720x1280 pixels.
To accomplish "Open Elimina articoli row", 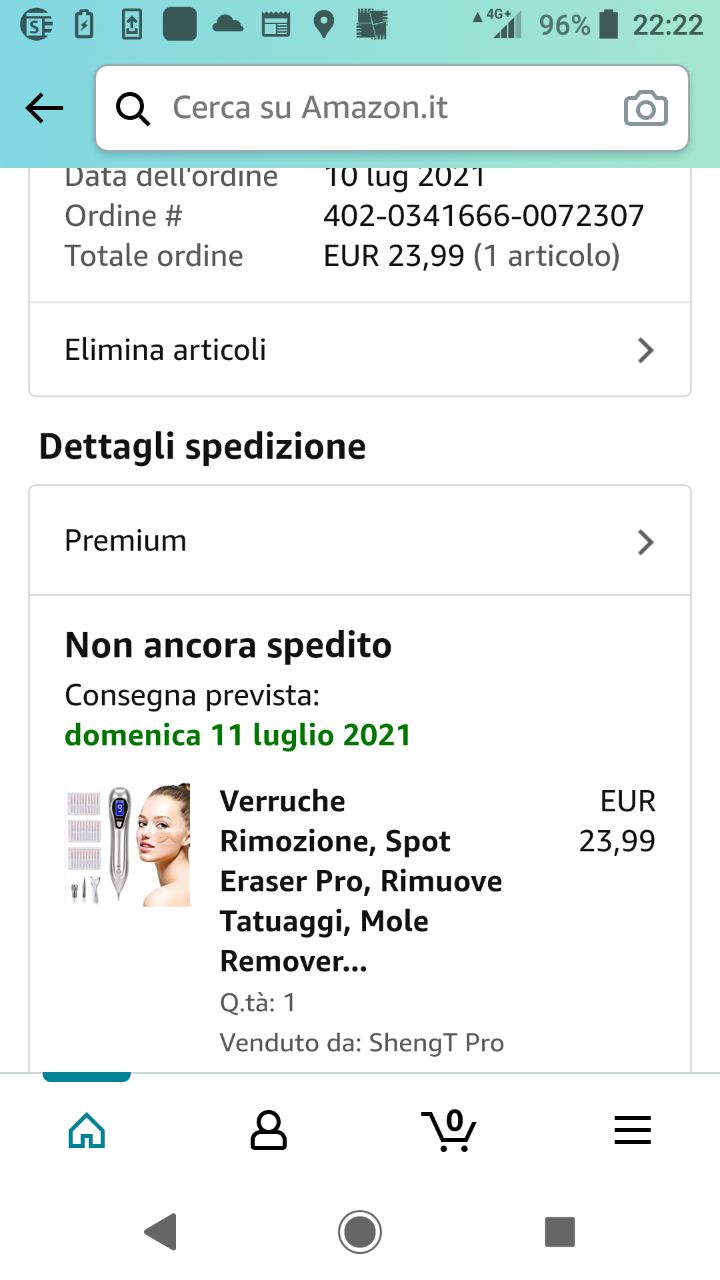I will tap(360, 350).
